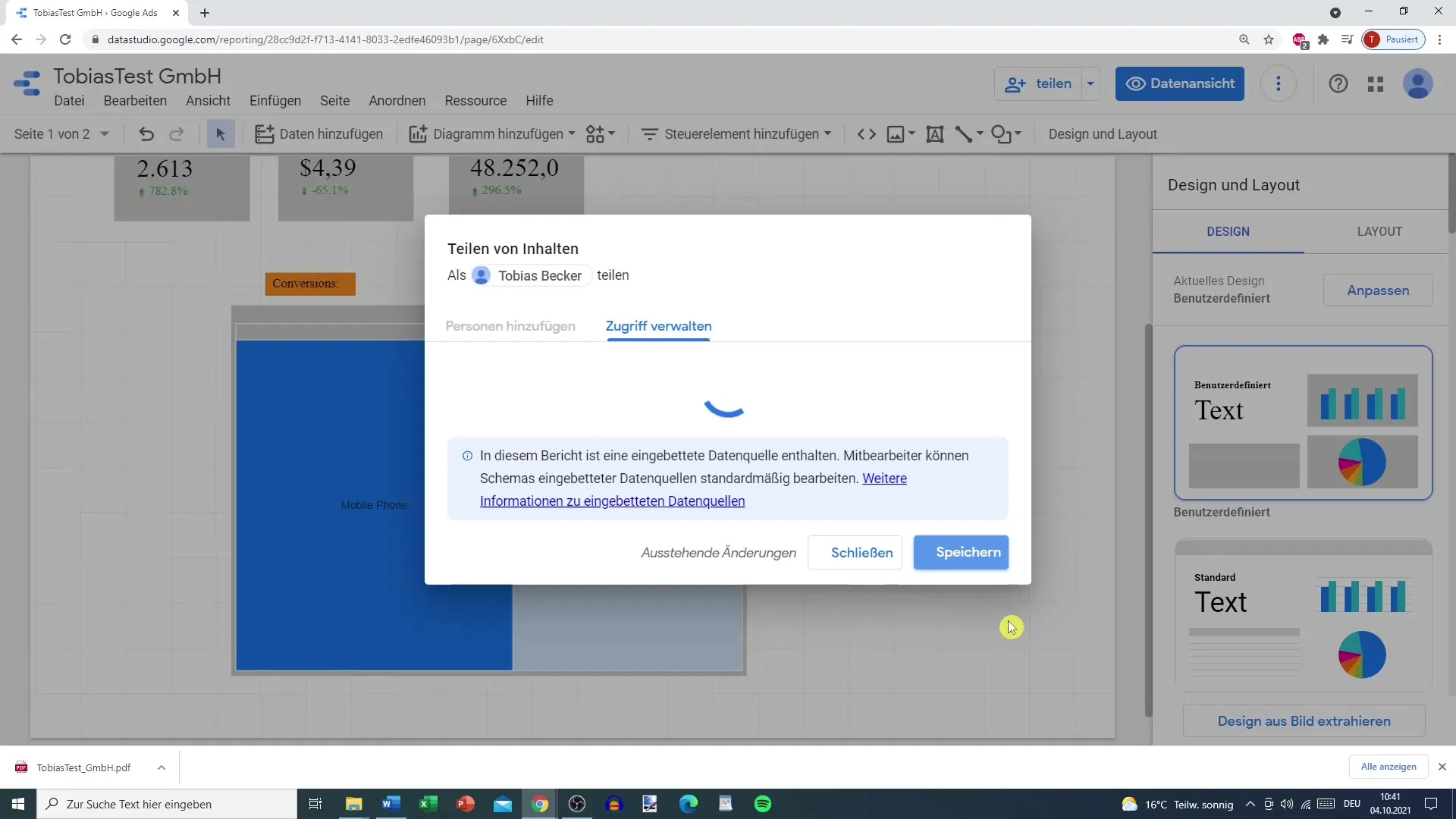Viewport: 1456px width, 819px height.
Task: Click the Redo arrow icon
Action: tap(177, 134)
